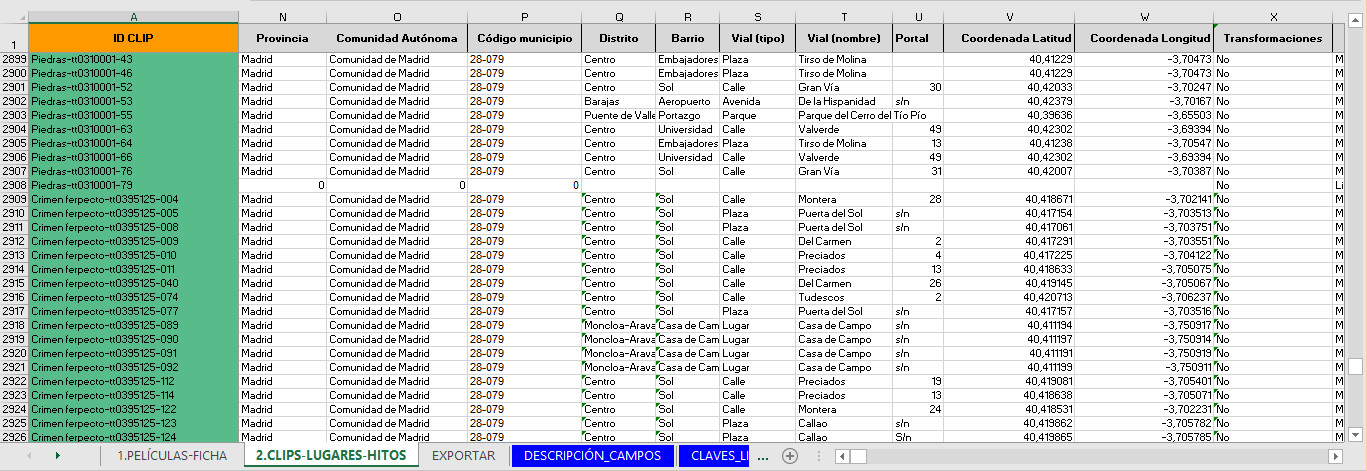Add a new sheet with the plus button
The height and width of the screenshot is (471, 1367).
pyautogui.click(x=790, y=456)
